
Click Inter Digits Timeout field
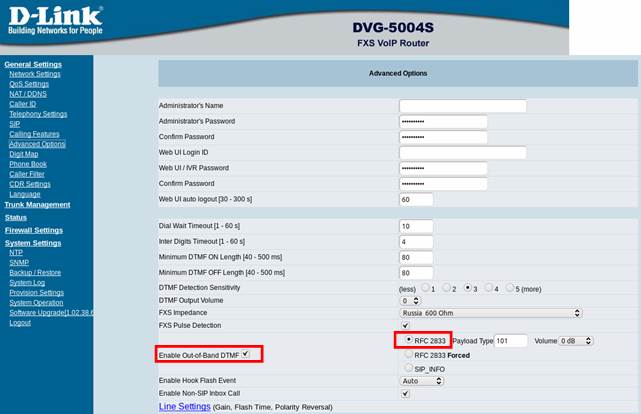416,242
